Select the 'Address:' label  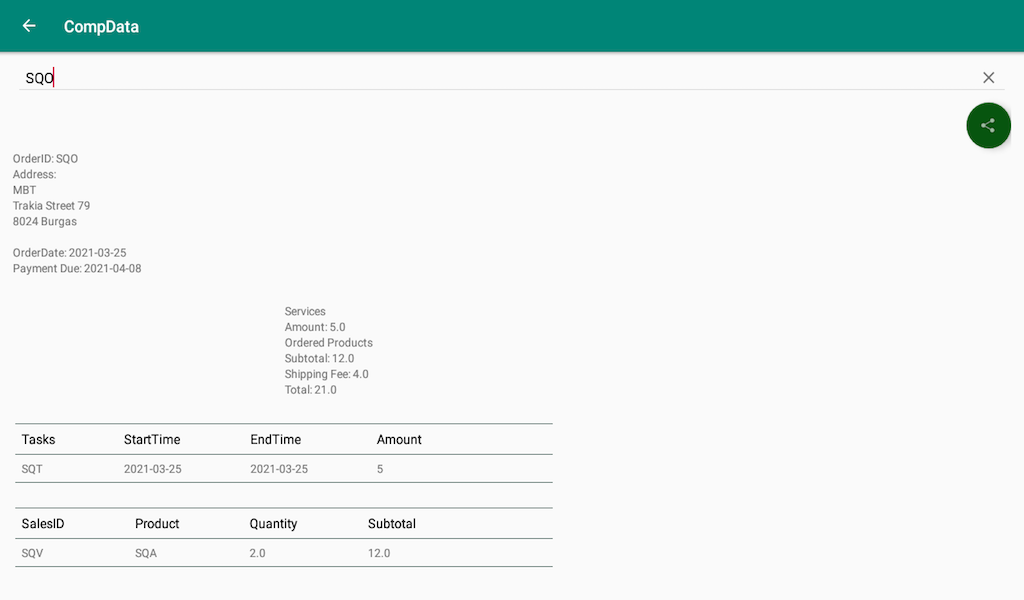tap(35, 174)
